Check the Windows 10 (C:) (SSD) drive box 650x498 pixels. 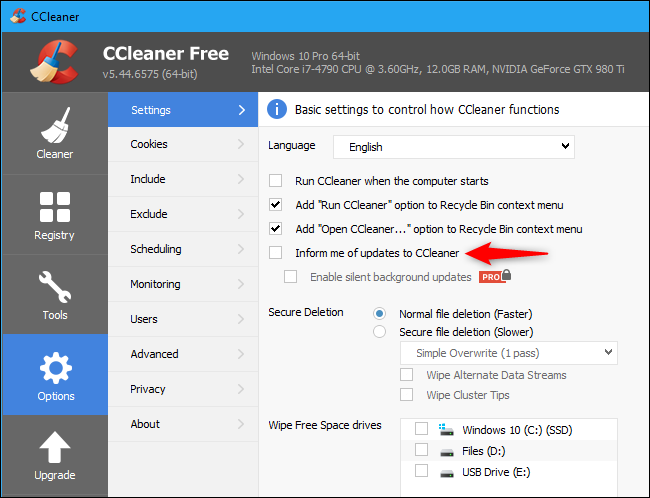coord(421,429)
